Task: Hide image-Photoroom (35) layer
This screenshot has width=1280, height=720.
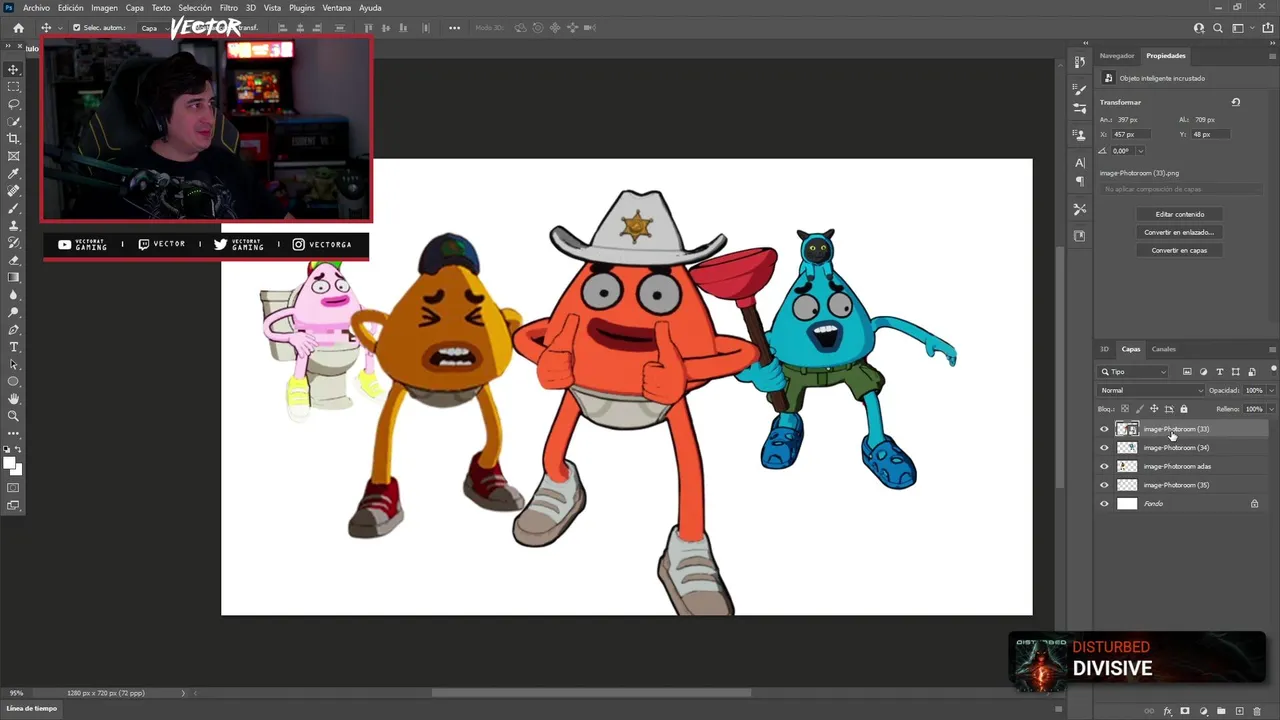Action: click(x=1104, y=485)
